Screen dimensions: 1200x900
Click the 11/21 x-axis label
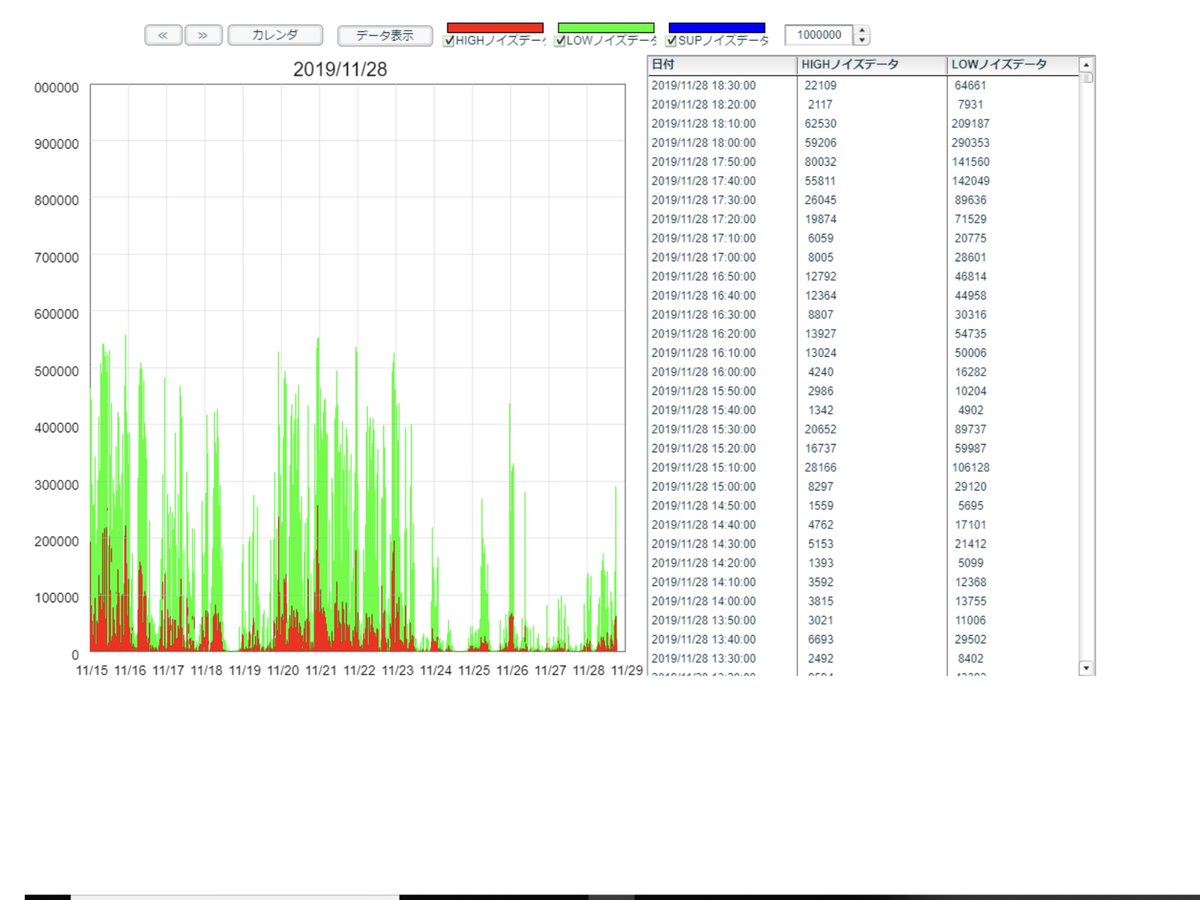click(x=320, y=670)
